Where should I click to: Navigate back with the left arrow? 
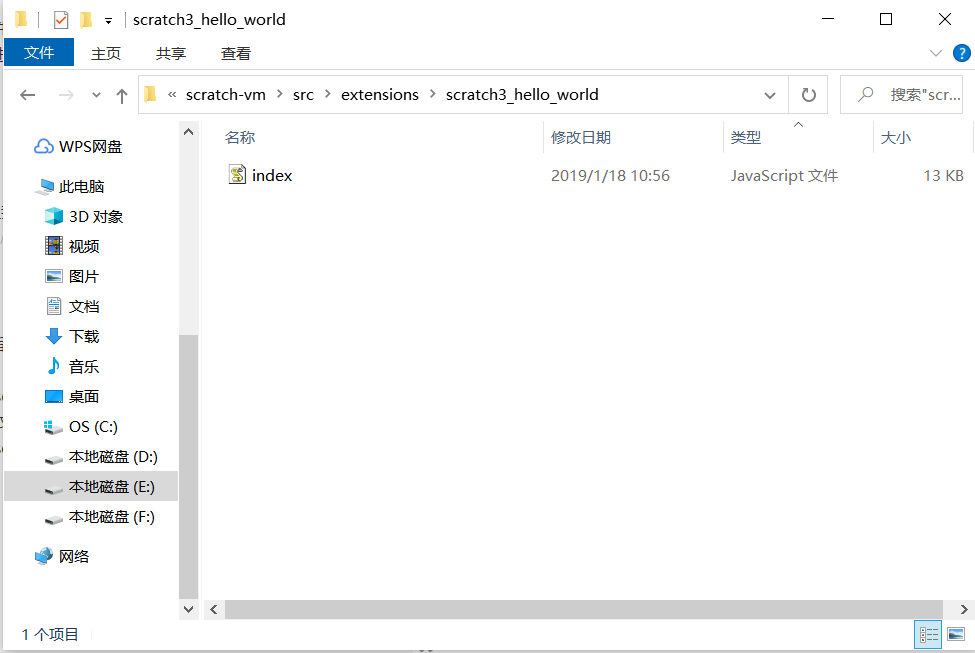[x=27, y=94]
